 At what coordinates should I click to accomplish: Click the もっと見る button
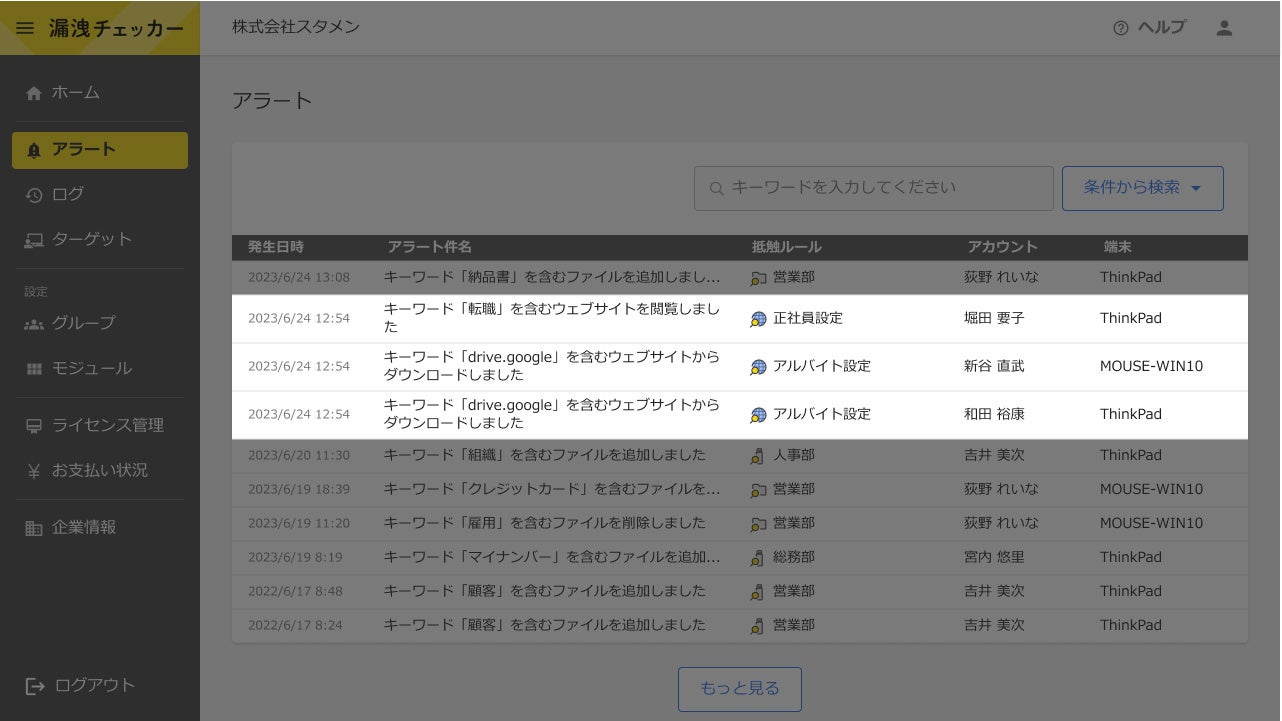pyautogui.click(x=739, y=688)
